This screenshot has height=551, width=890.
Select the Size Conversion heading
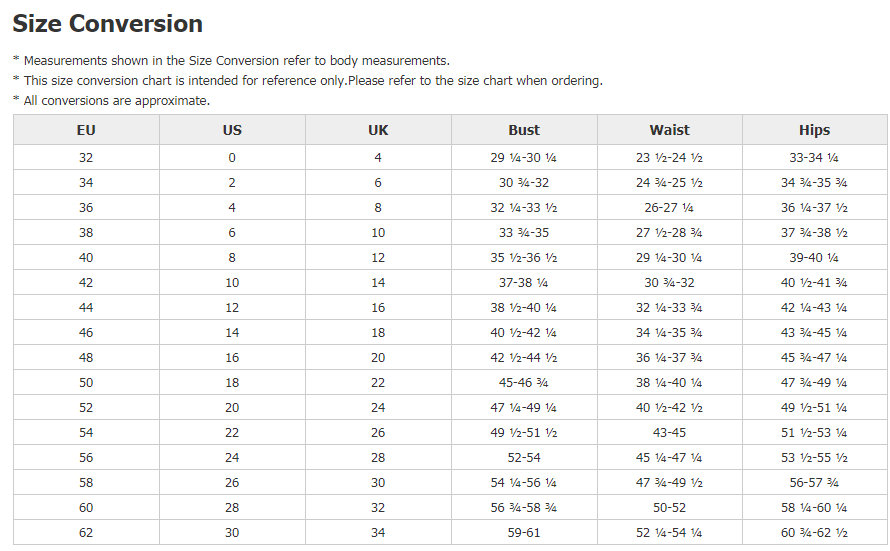(x=108, y=24)
